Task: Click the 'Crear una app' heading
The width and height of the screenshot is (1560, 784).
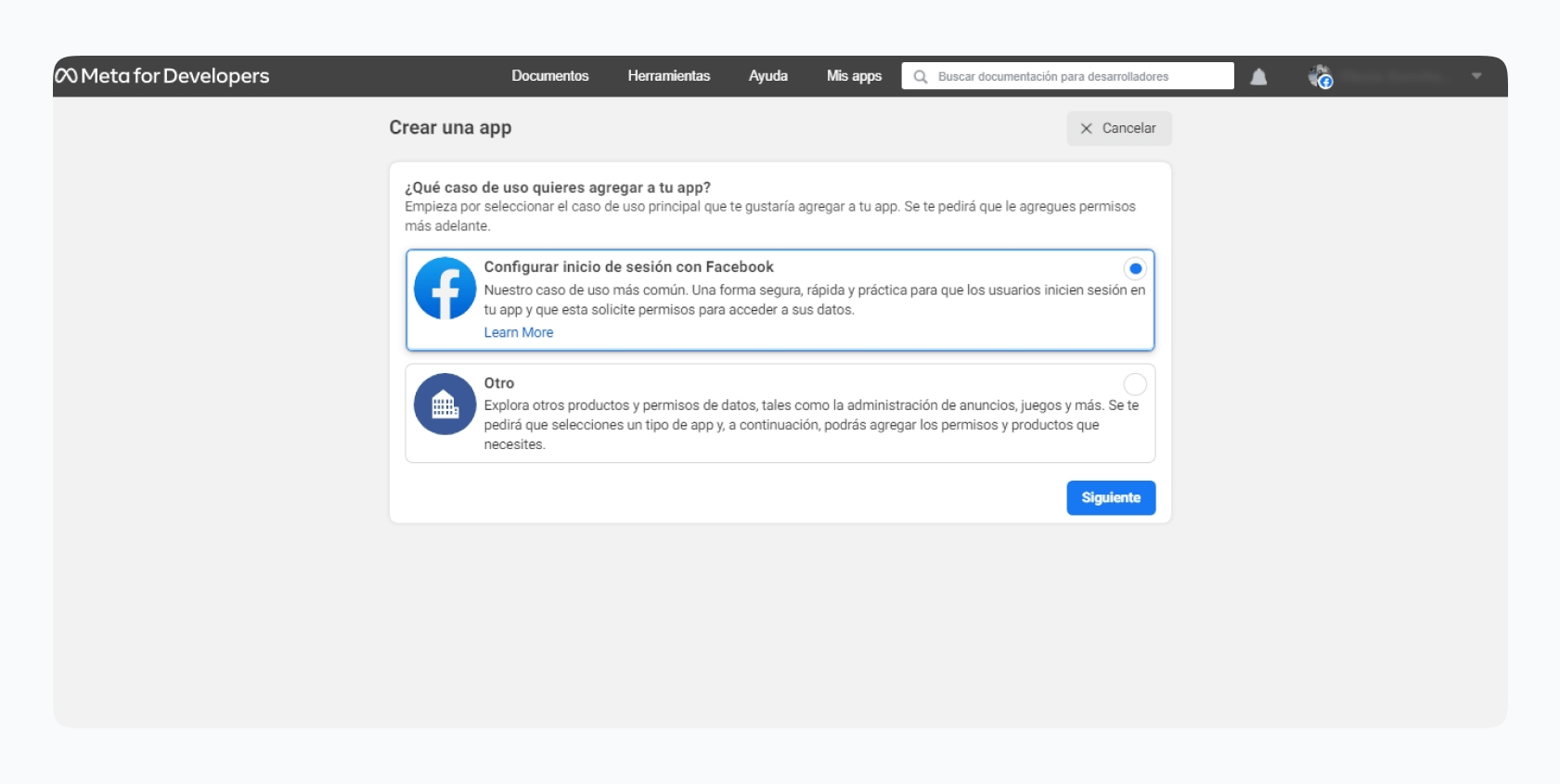Action: [x=450, y=128]
